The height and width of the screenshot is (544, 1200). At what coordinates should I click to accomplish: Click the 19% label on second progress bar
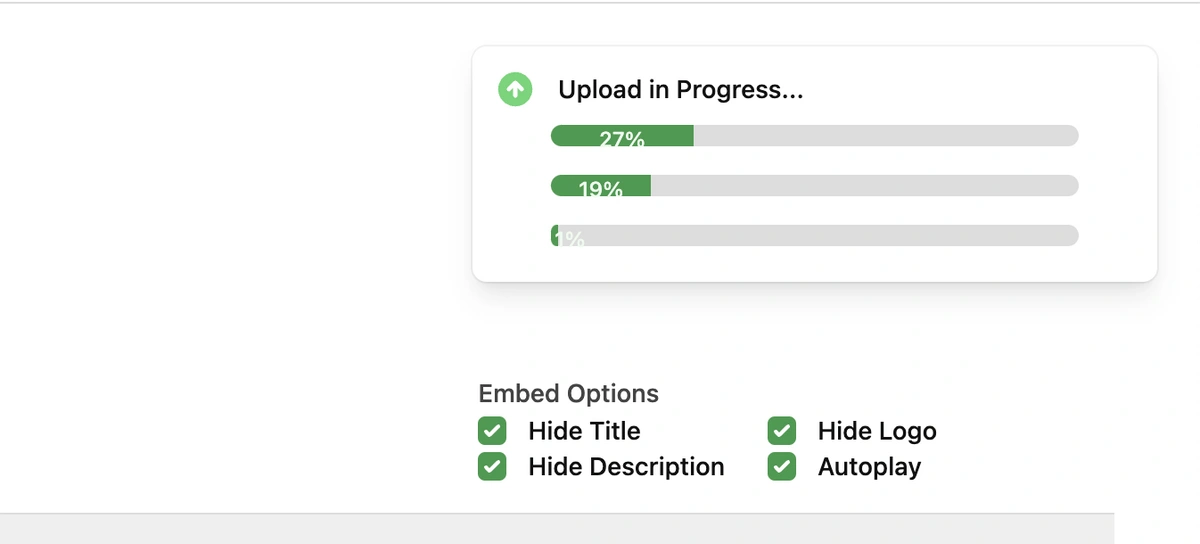[600, 189]
